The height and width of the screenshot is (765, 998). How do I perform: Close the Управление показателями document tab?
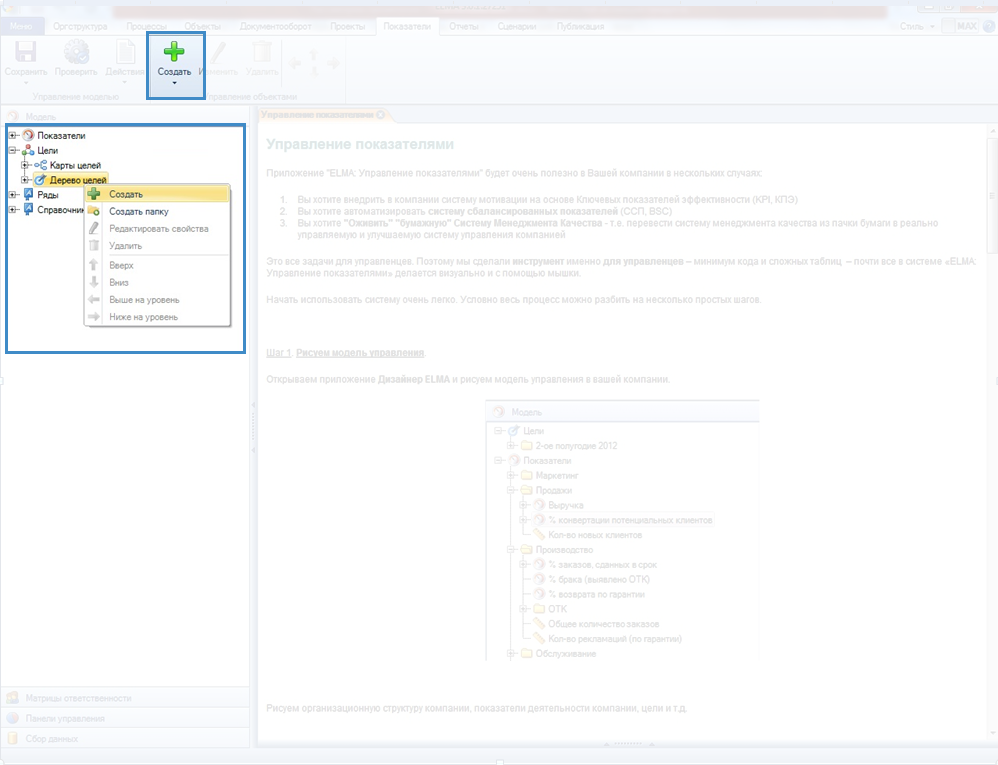tap(380, 115)
